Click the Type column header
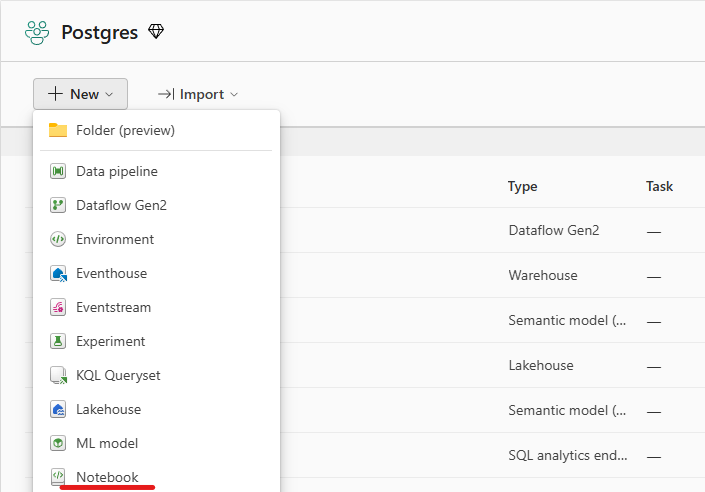 tap(522, 186)
